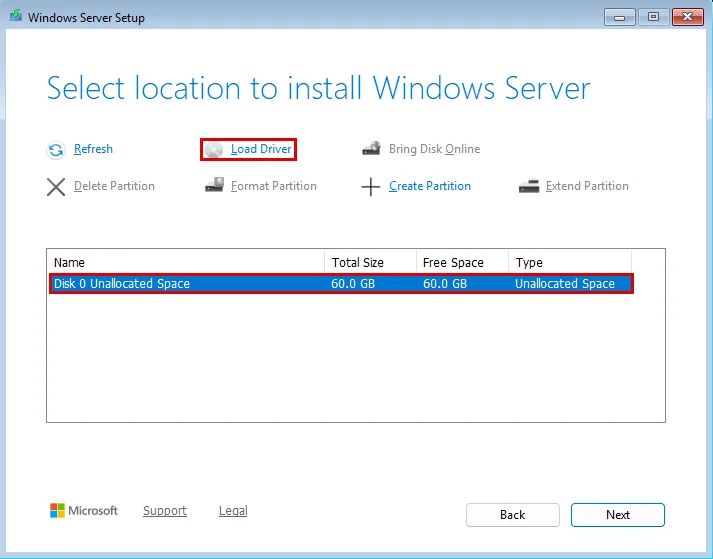Select the Disk 0 Unallocated Space row
The image size is (713, 559).
341,283
